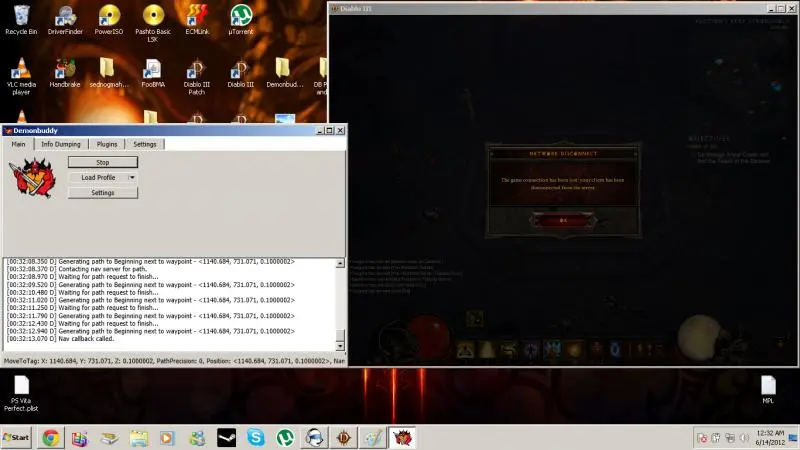
Task: Select the DriverFinder desktop icon
Action: point(65,17)
